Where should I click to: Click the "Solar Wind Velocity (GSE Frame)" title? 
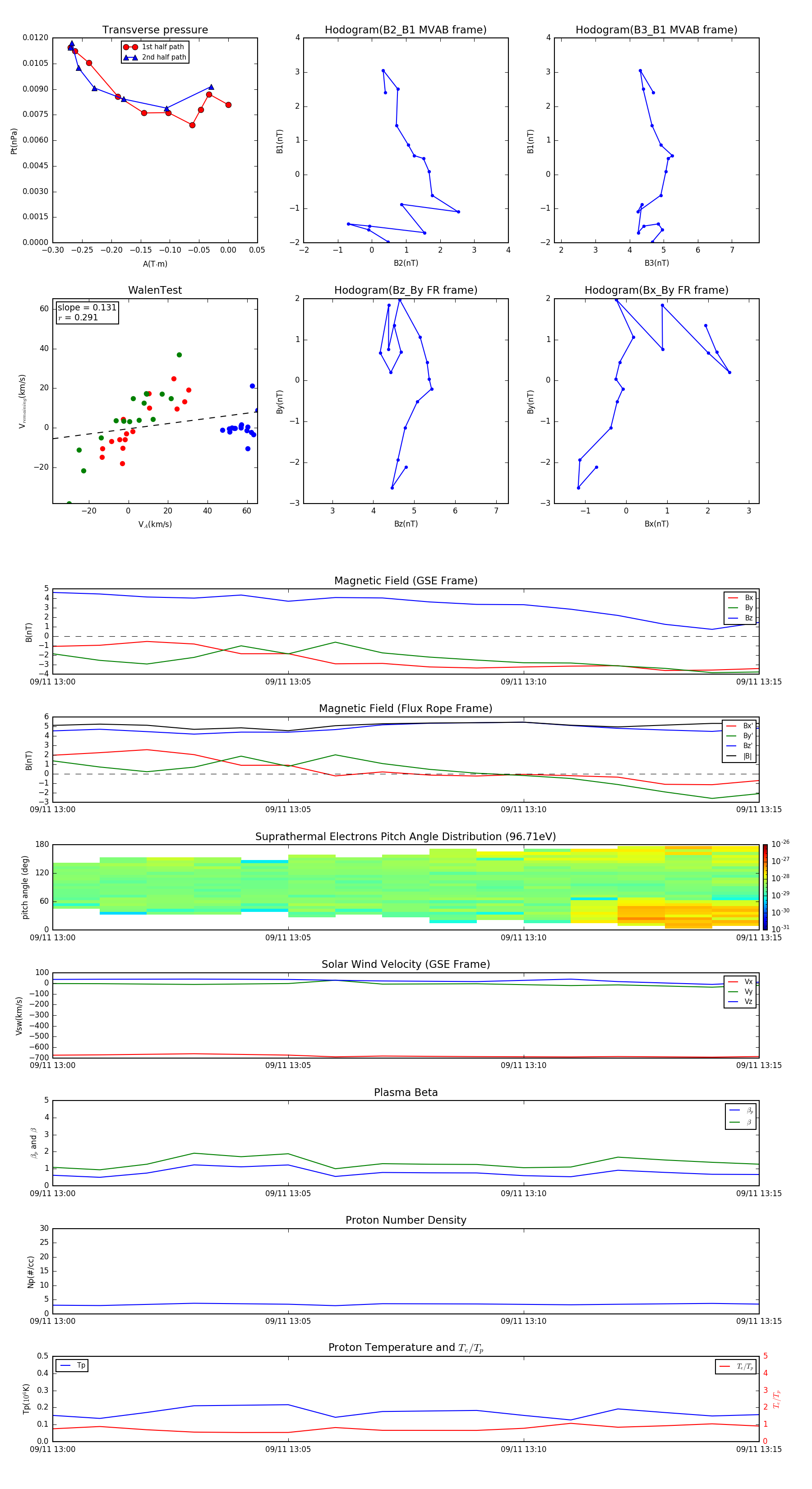point(406,965)
